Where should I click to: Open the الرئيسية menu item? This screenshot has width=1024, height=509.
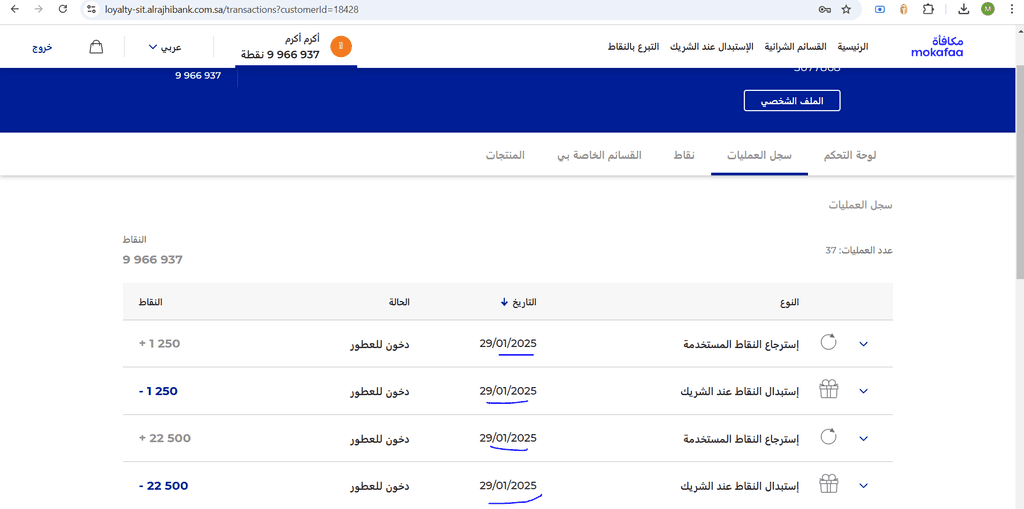[x=854, y=47]
